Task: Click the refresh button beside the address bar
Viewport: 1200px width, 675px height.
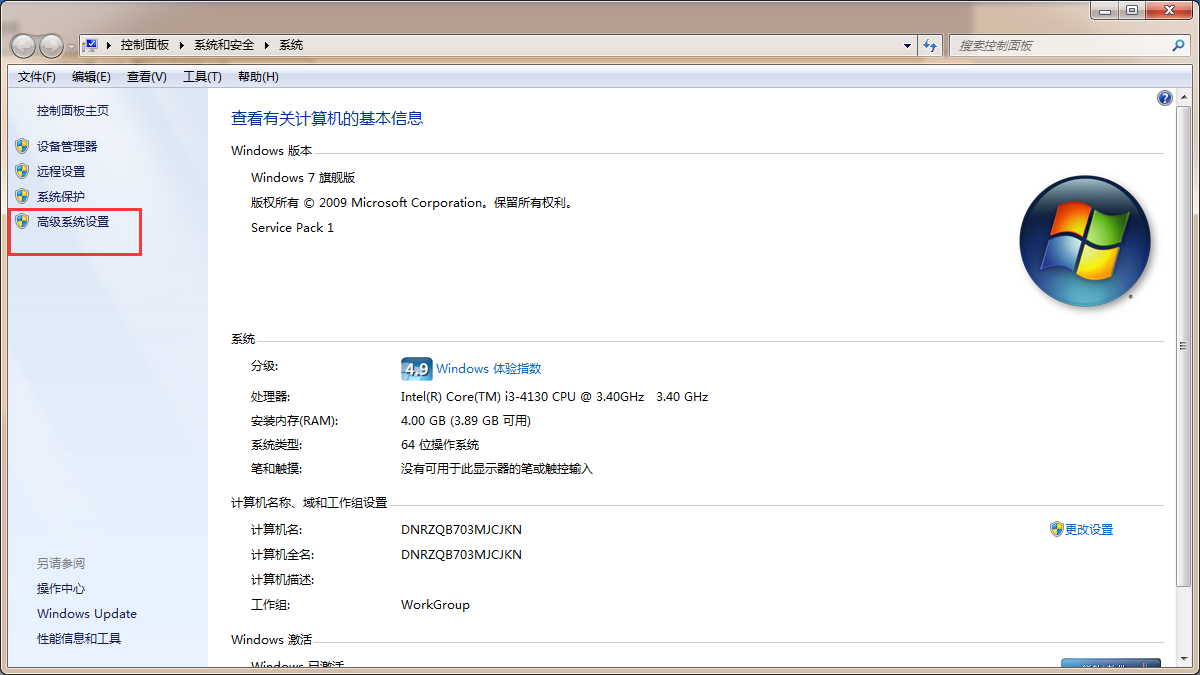Action: point(930,45)
